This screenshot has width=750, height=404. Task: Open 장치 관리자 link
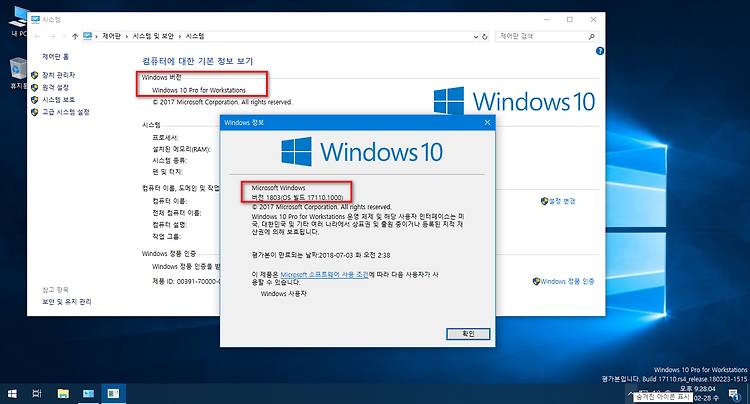click(58, 75)
